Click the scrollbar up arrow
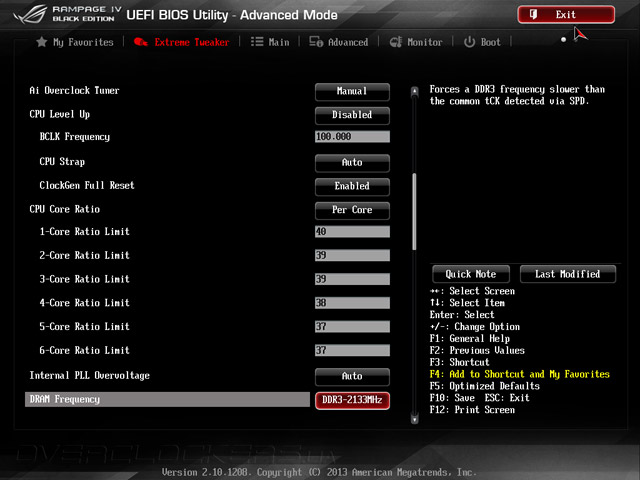 (x=415, y=91)
